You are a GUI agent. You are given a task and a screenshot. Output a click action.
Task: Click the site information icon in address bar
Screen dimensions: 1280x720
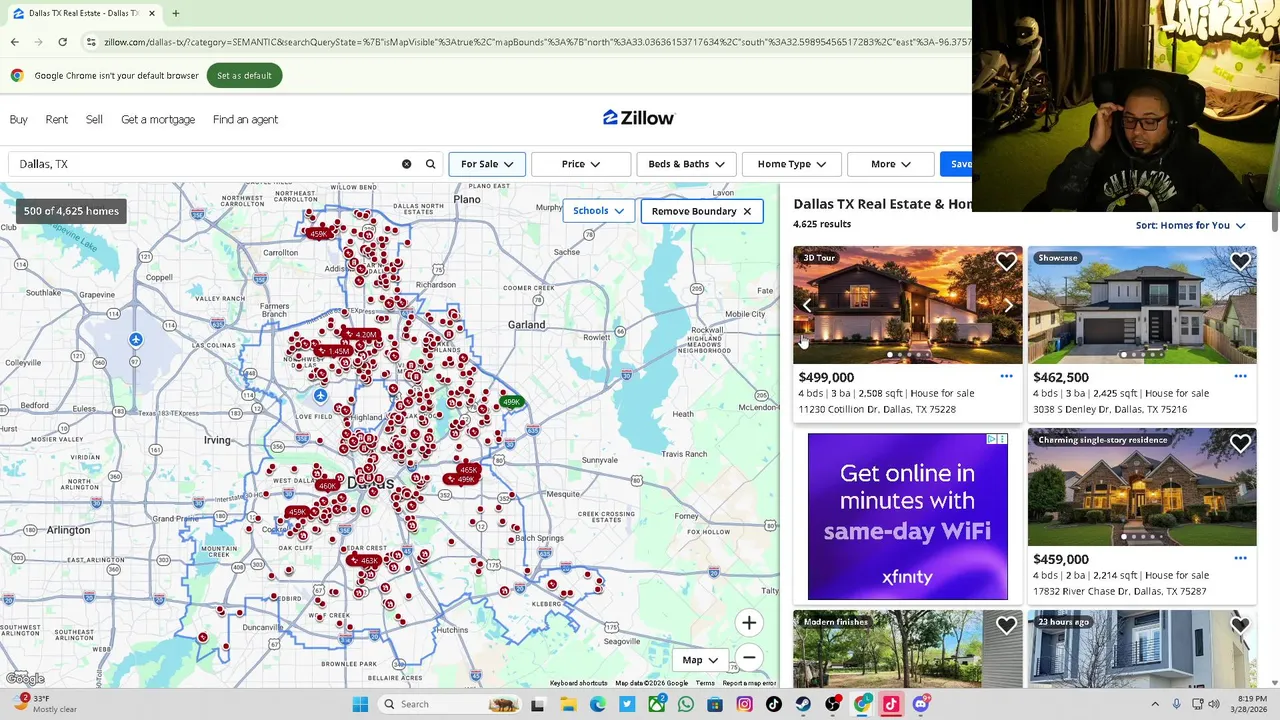91,42
